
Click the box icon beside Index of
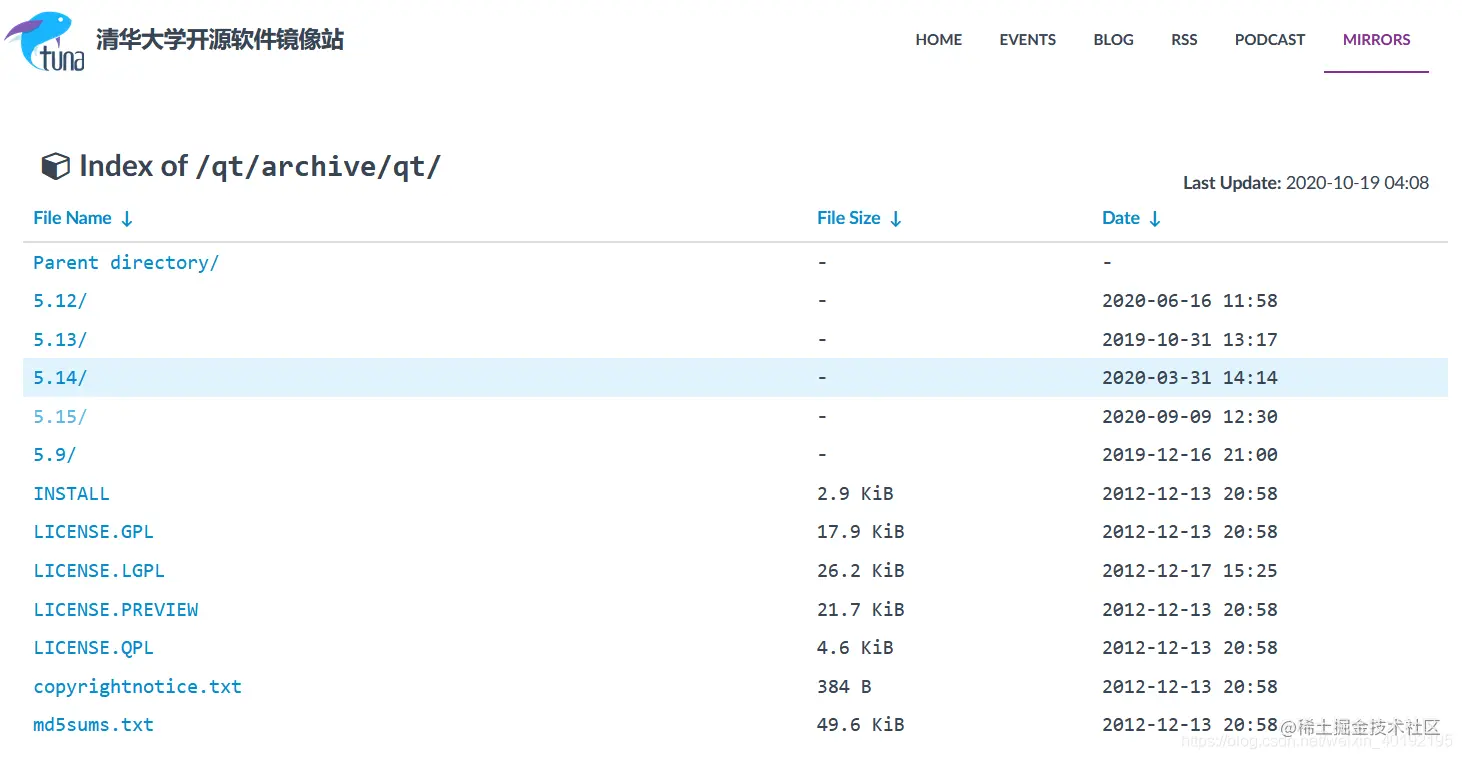pyautogui.click(x=55, y=166)
